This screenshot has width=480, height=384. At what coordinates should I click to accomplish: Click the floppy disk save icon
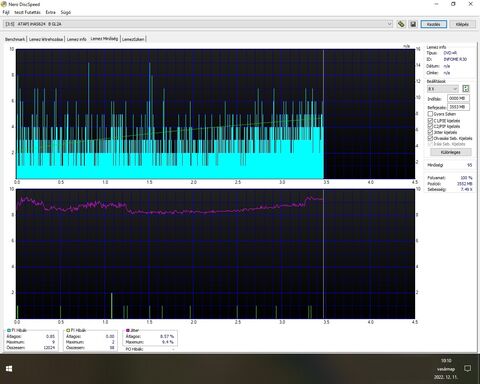(413, 24)
